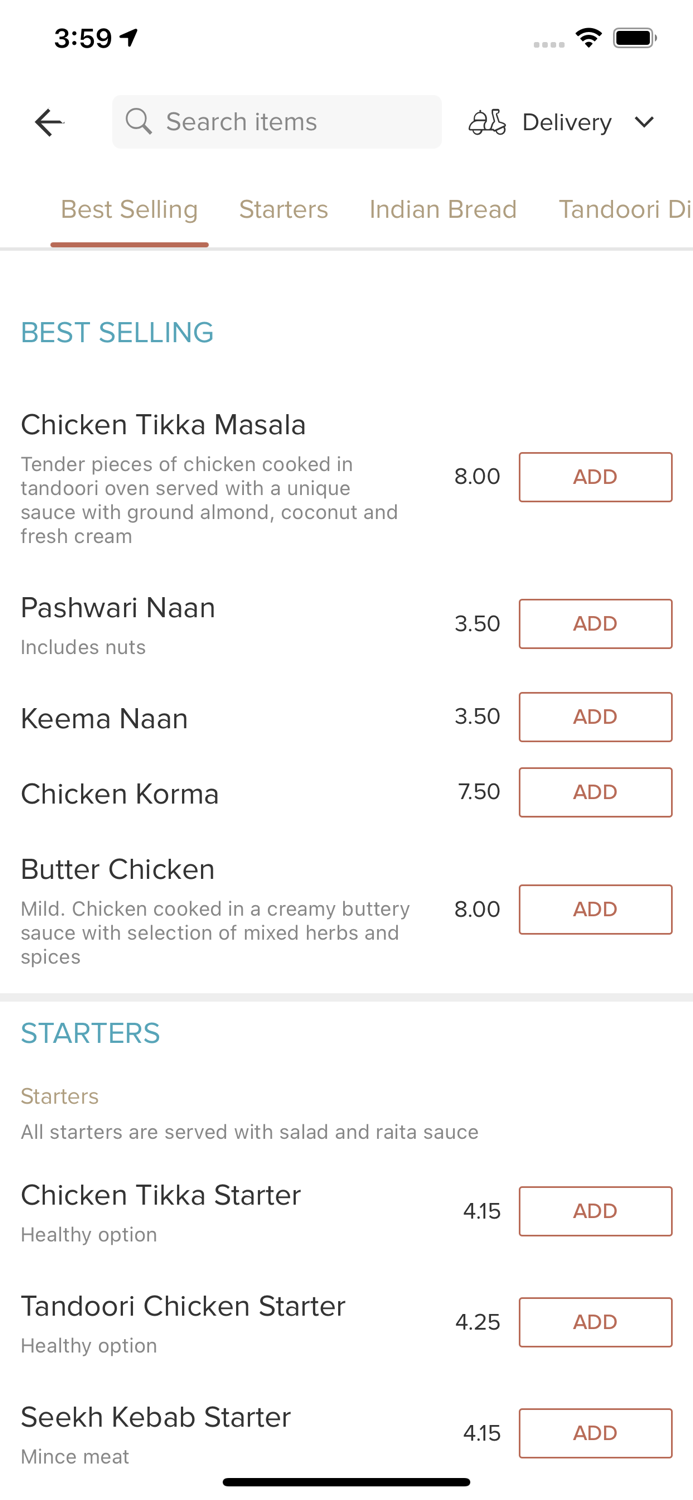Tap the home indicator bar

click(x=346, y=1482)
